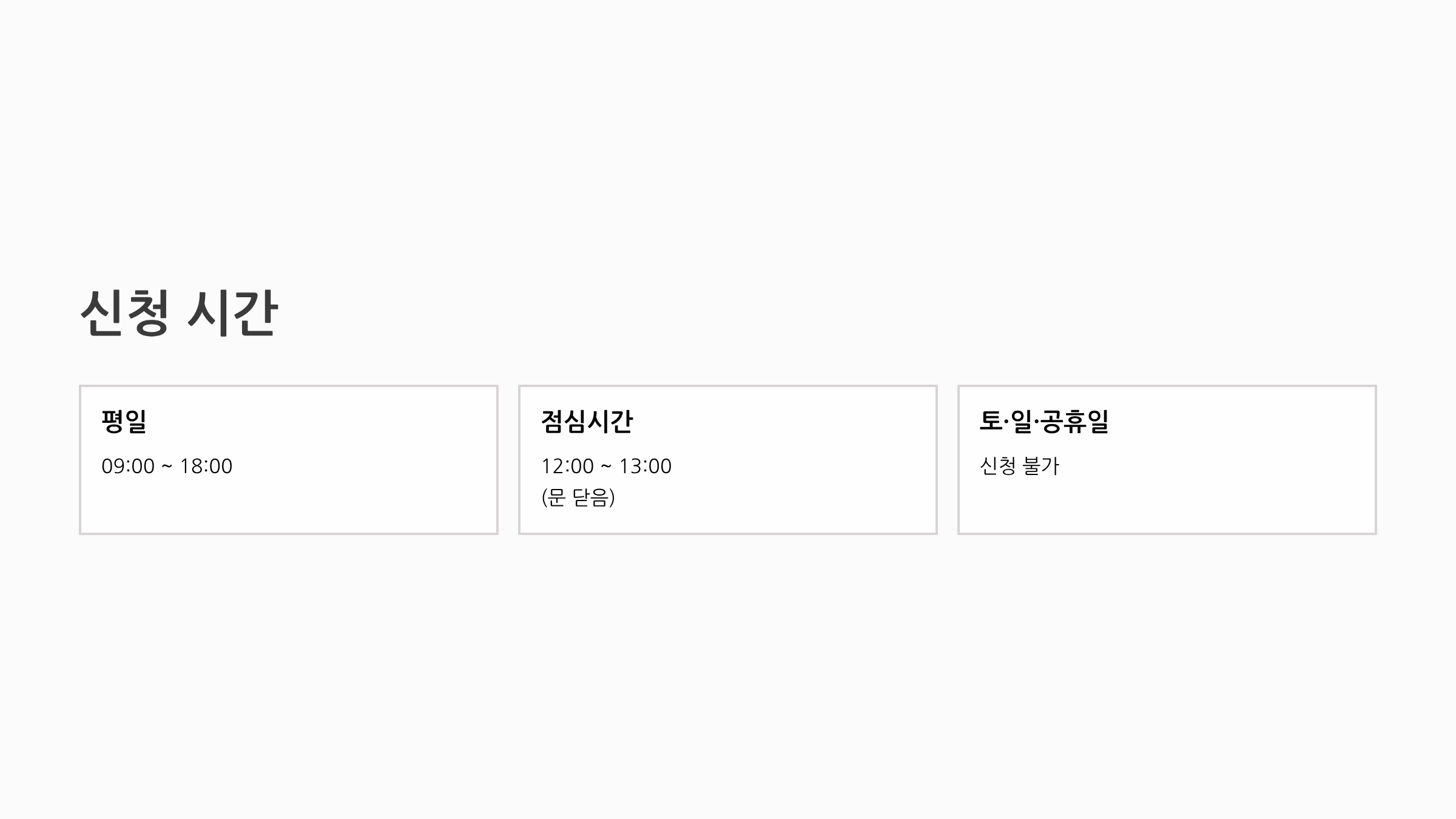Click the 13:00 time in 점심시간 card
This screenshot has width=1456, height=819.
click(x=645, y=466)
